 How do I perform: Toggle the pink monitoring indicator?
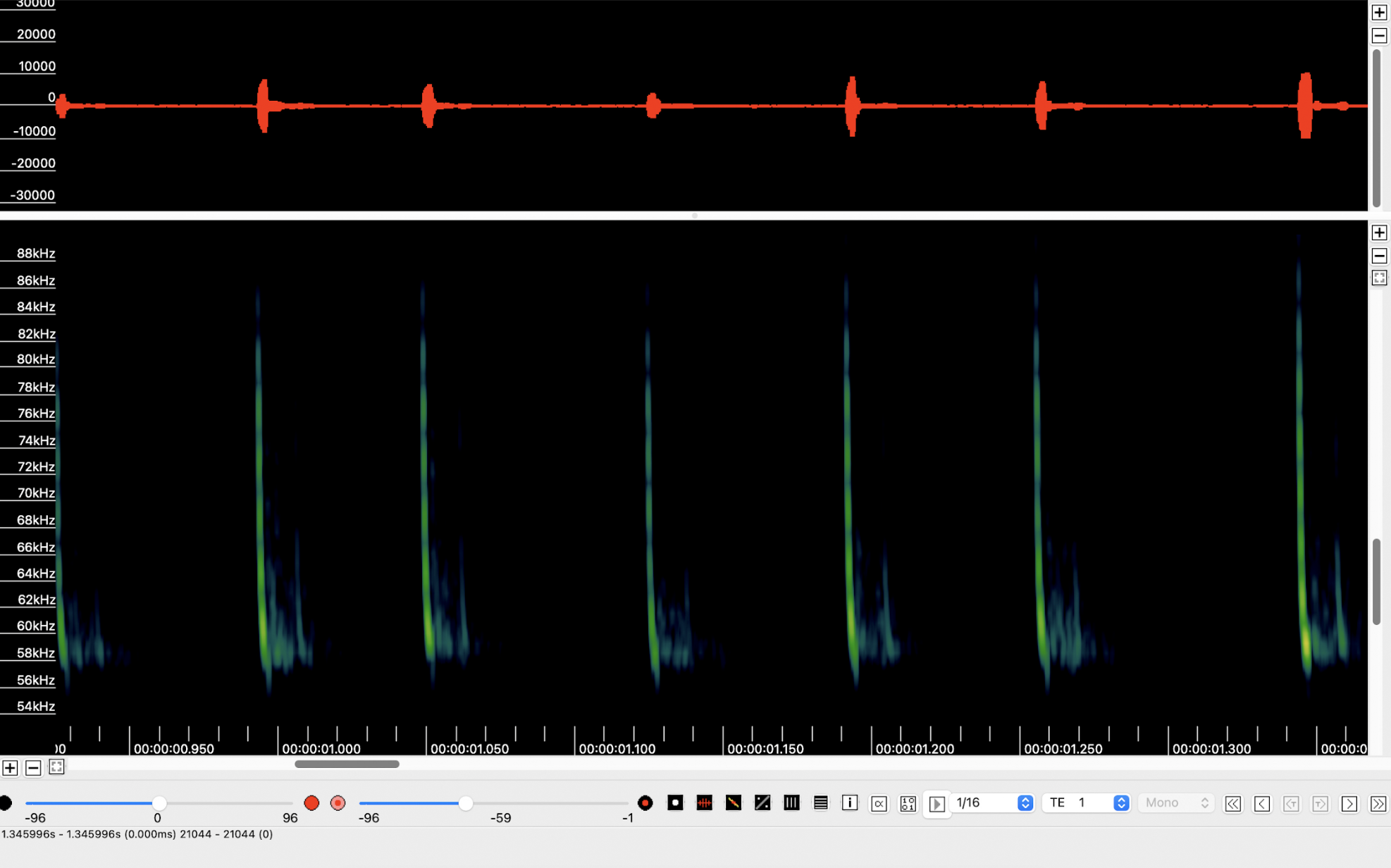[x=338, y=802]
